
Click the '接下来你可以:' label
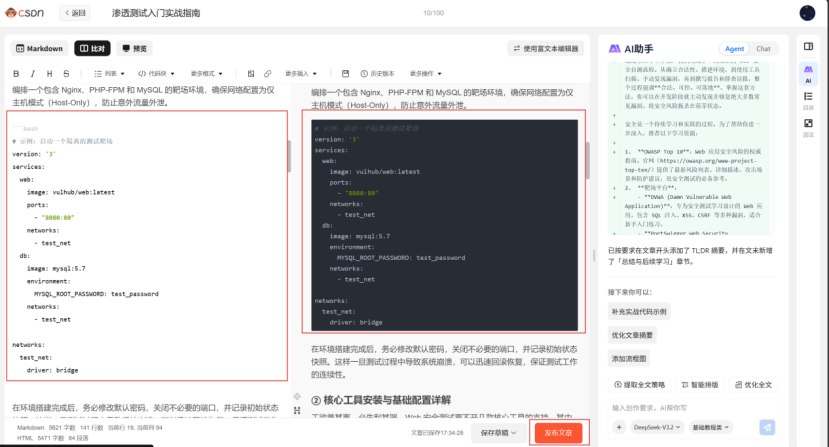tap(630, 292)
